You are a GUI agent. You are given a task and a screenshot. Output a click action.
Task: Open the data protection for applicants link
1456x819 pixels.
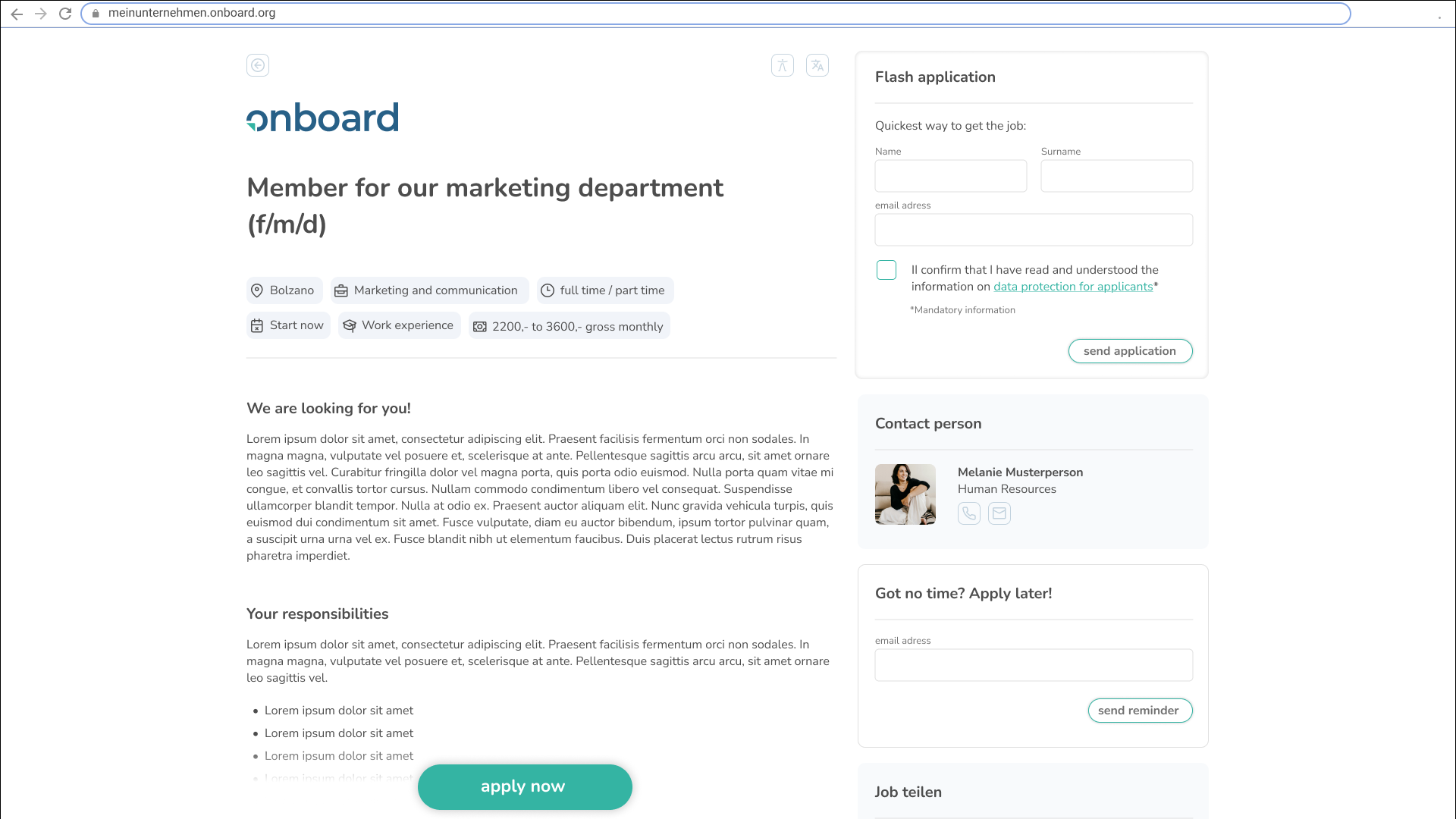click(x=1072, y=287)
